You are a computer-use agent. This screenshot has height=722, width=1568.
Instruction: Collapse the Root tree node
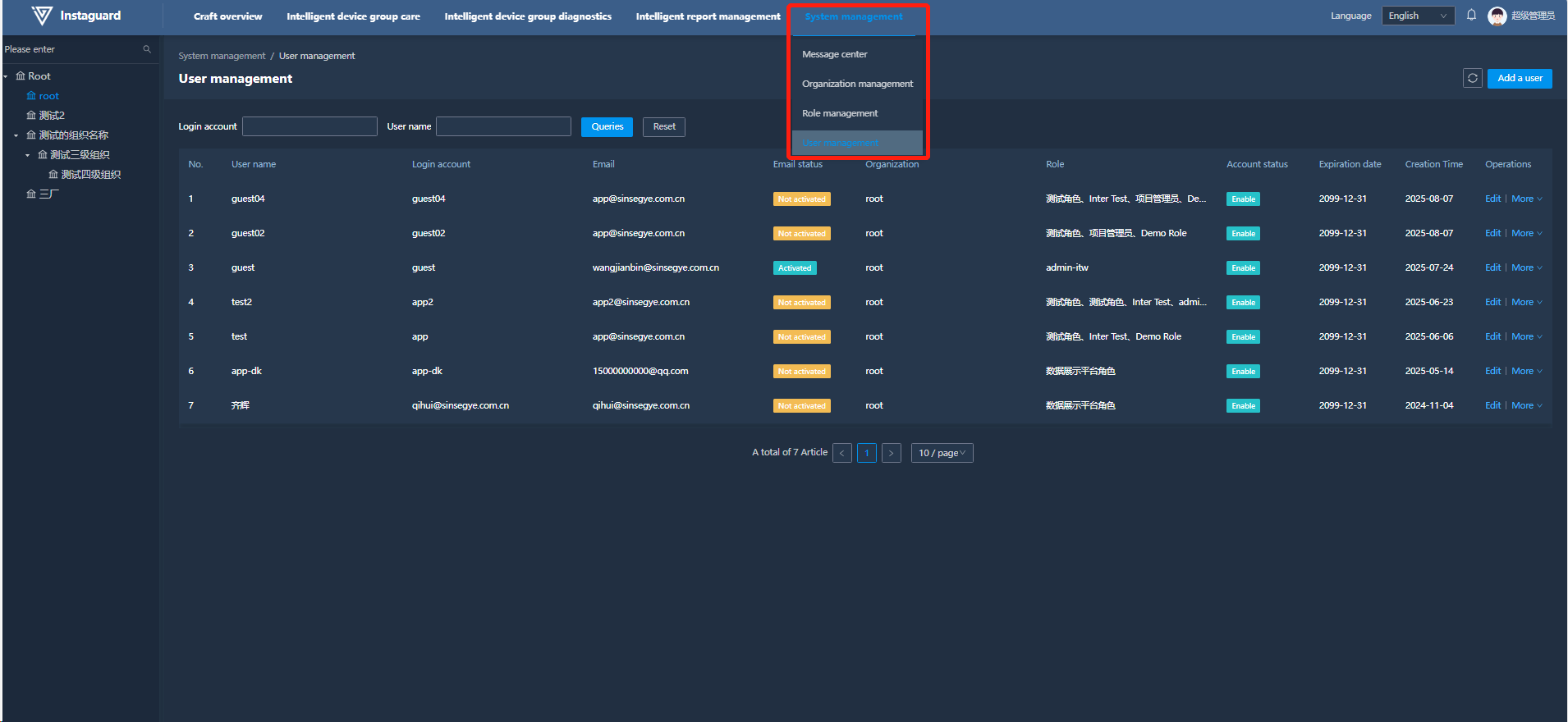click(x=6, y=76)
